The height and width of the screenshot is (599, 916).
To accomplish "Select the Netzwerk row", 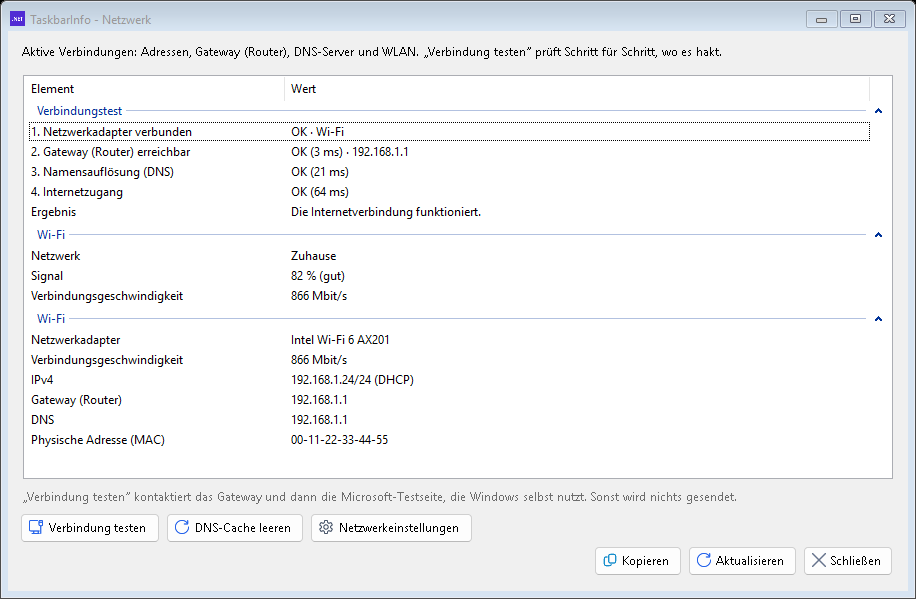I will coord(449,256).
